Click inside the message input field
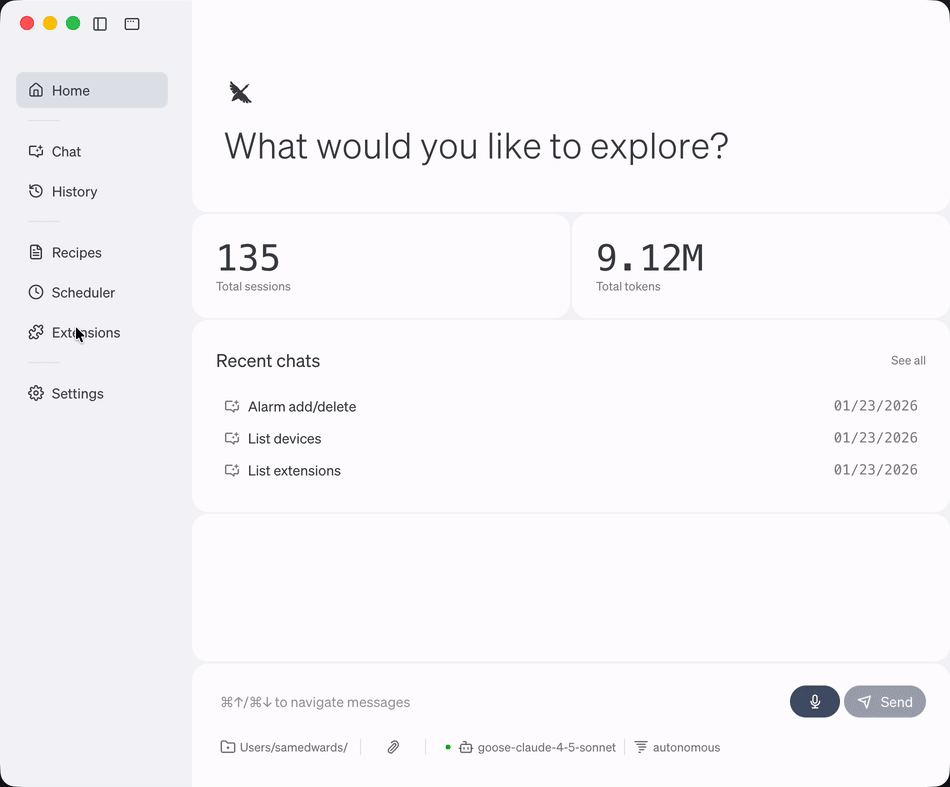950x787 pixels. click(x=450, y=701)
